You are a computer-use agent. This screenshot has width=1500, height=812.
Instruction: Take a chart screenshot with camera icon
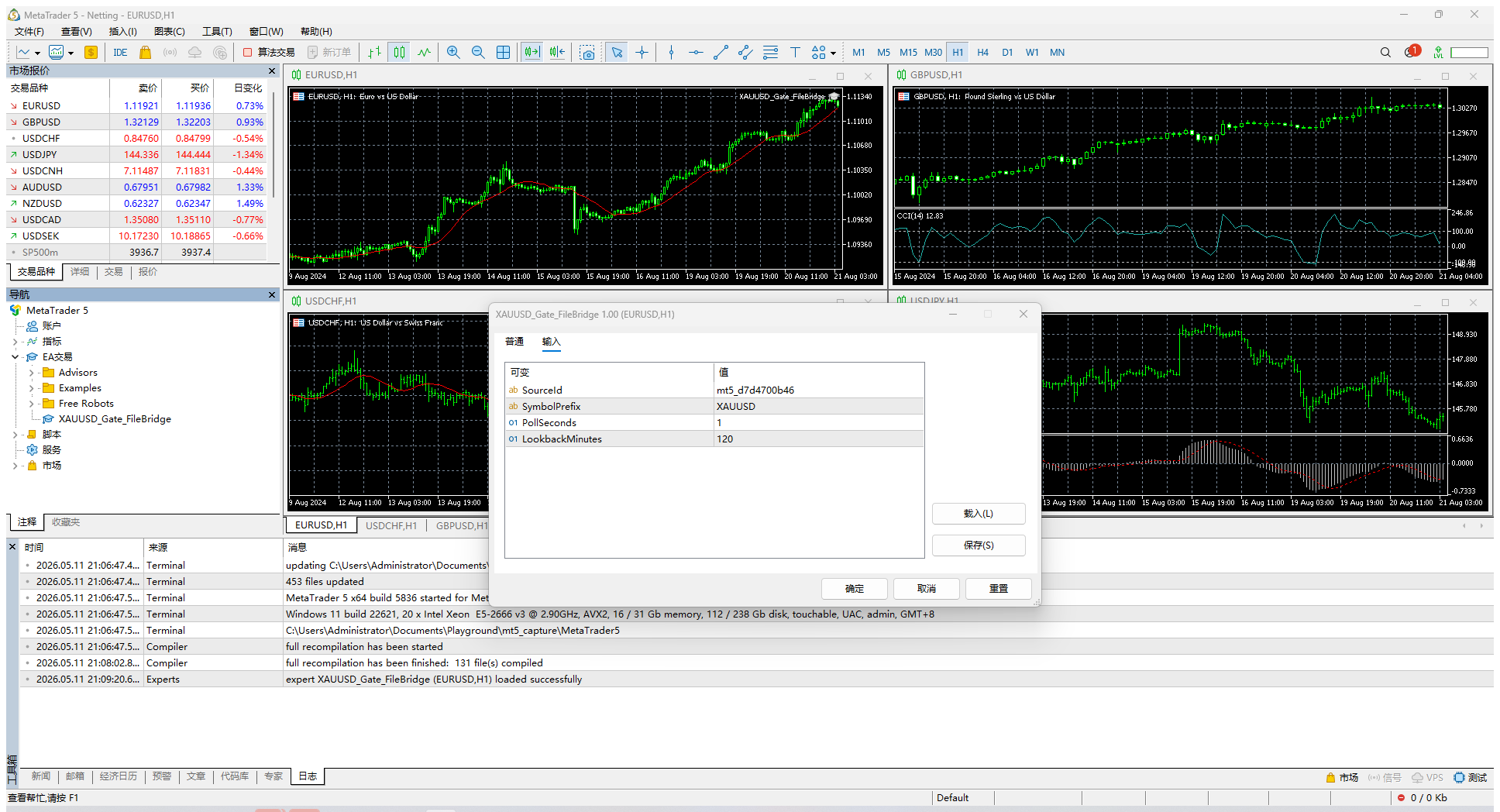tap(587, 53)
